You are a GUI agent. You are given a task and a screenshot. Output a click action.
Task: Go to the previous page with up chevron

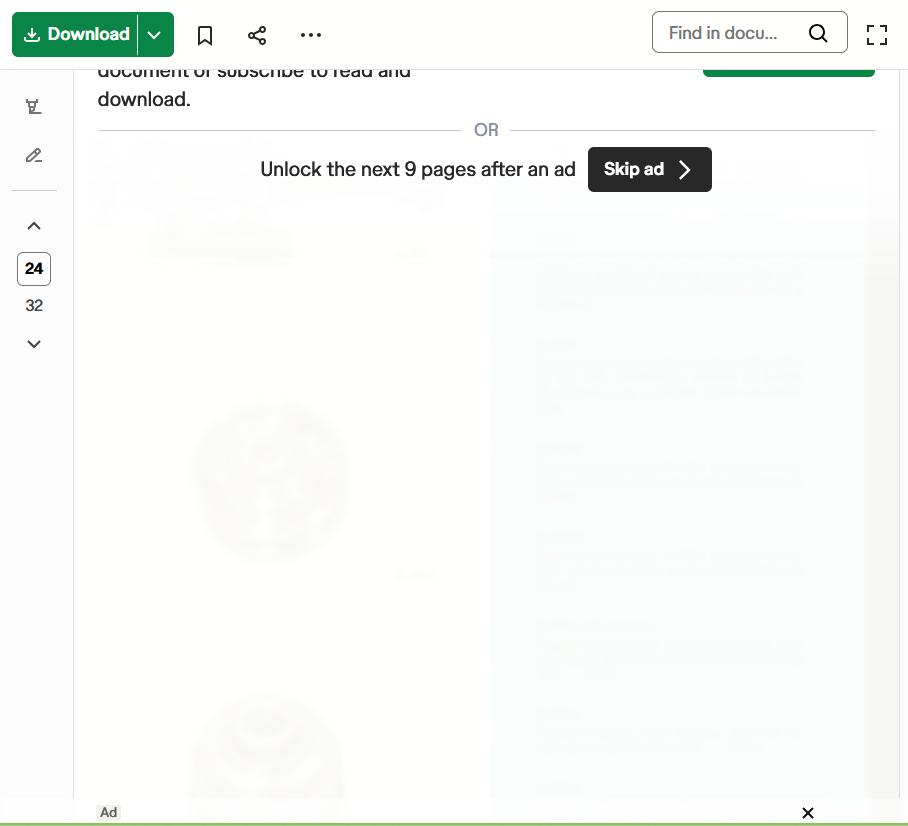pos(34,226)
